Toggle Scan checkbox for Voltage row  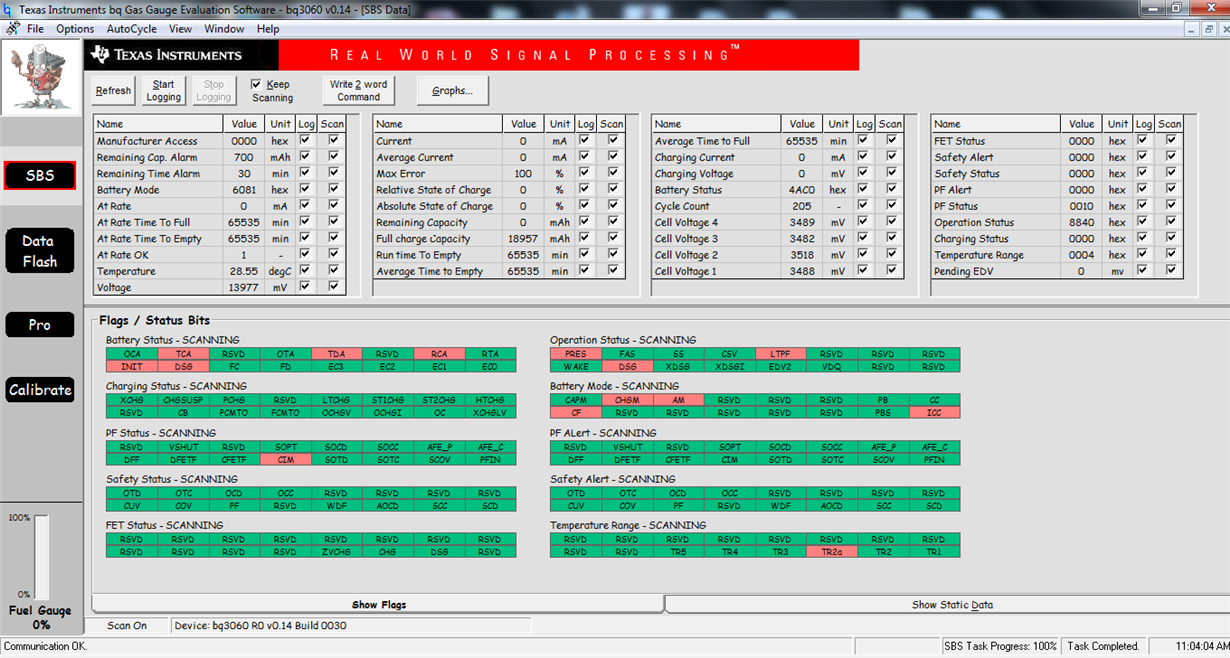334,287
